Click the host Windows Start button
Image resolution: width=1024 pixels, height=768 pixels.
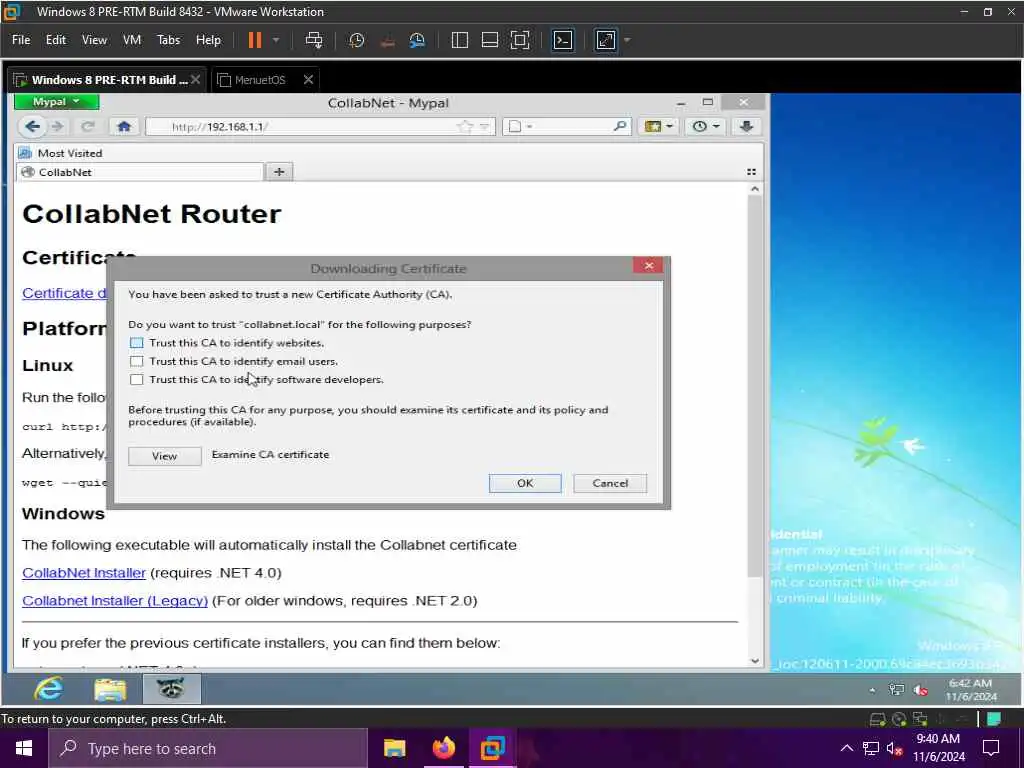click(x=24, y=748)
